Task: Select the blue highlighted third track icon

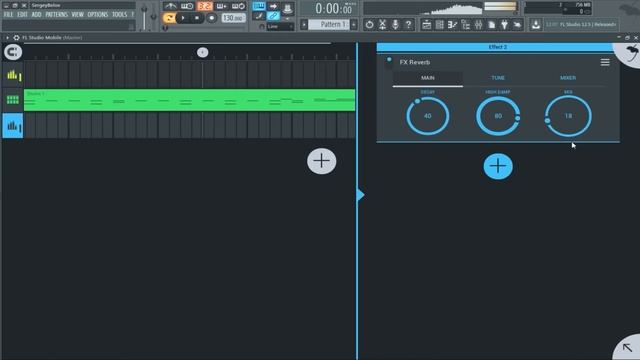Action: [13, 126]
